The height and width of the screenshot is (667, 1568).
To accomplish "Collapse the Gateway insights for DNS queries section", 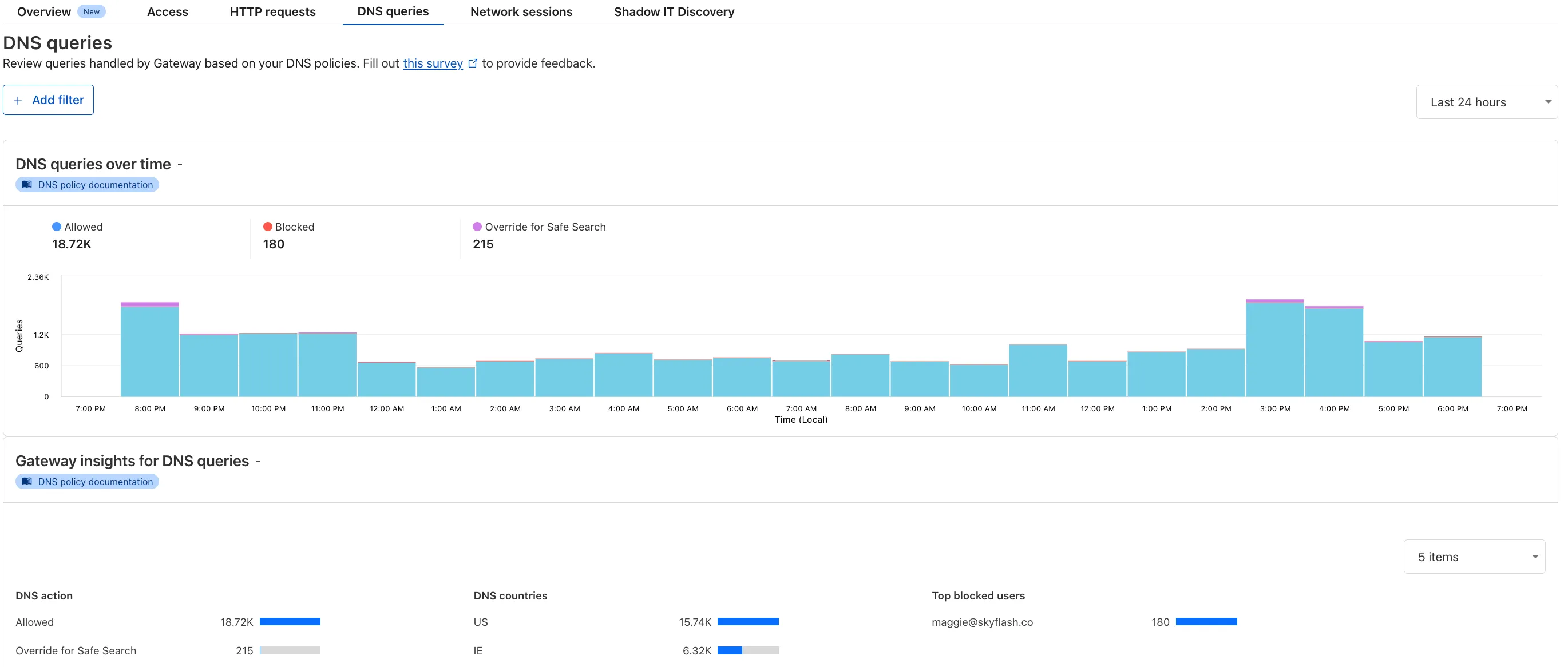I will 258,461.
